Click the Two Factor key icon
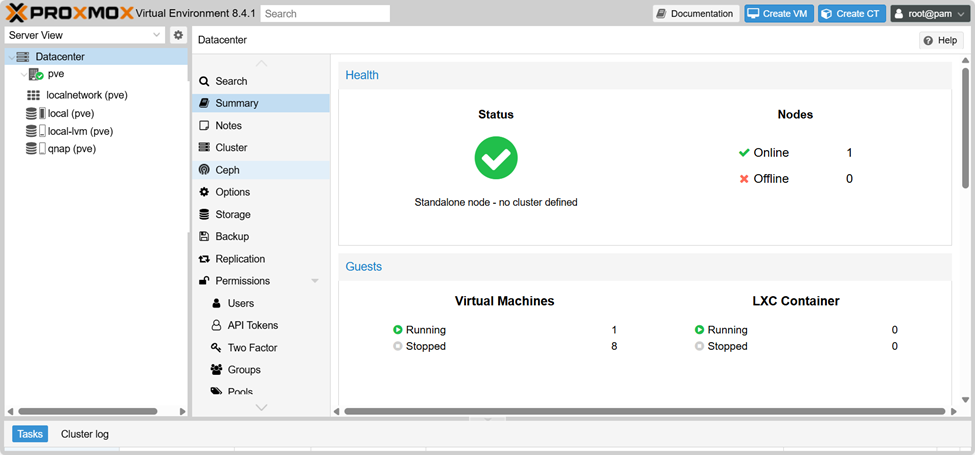 pos(216,348)
